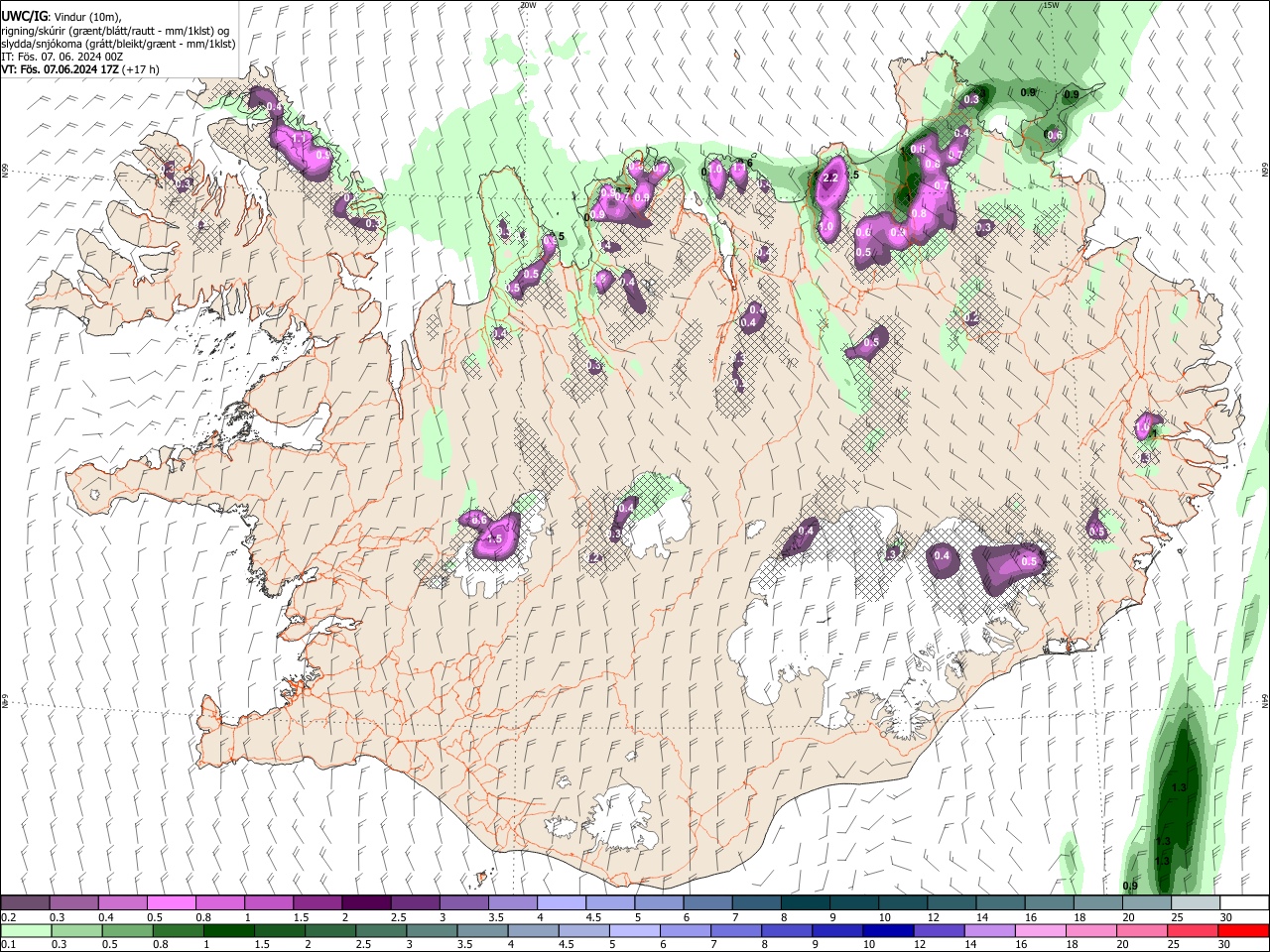This screenshot has width=1270, height=952.
Task: Click the 'slydda/snjókoma' legend description line
Action: (118, 44)
